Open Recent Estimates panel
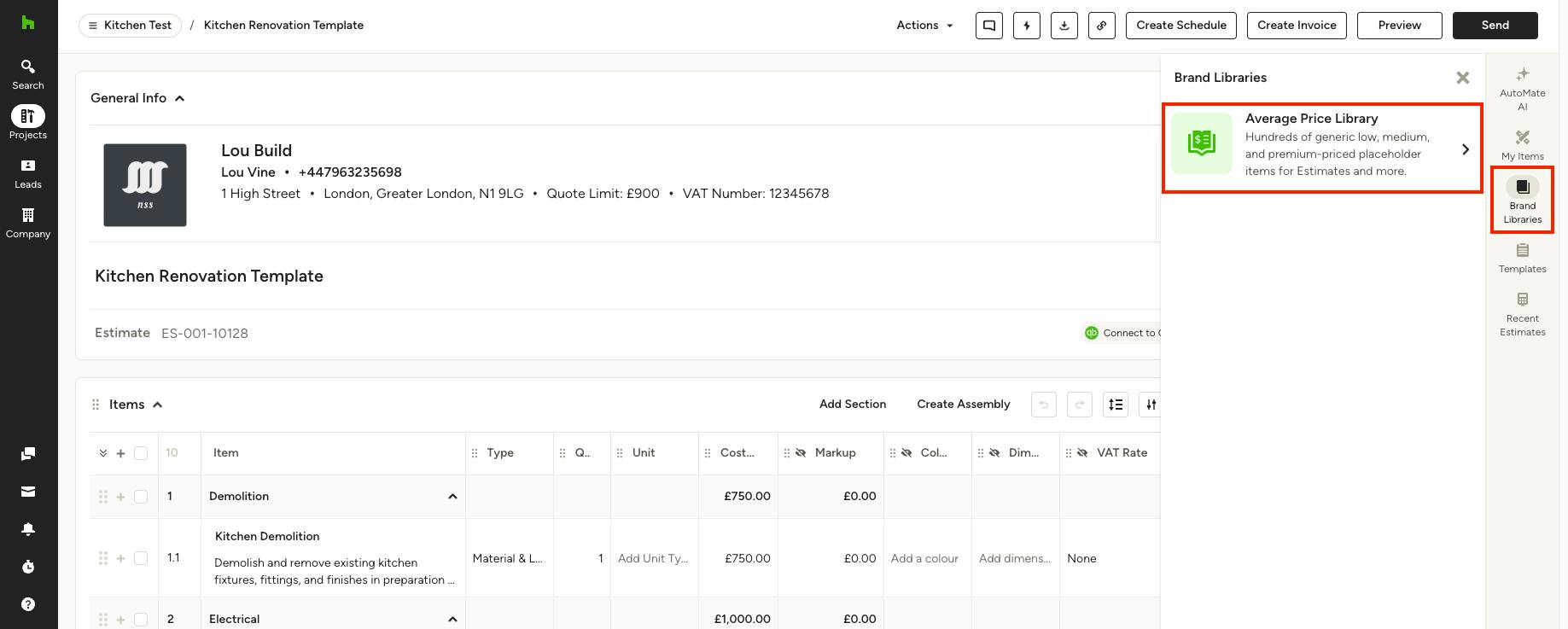Image resolution: width=1568 pixels, height=629 pixels. click(1522, 314)
